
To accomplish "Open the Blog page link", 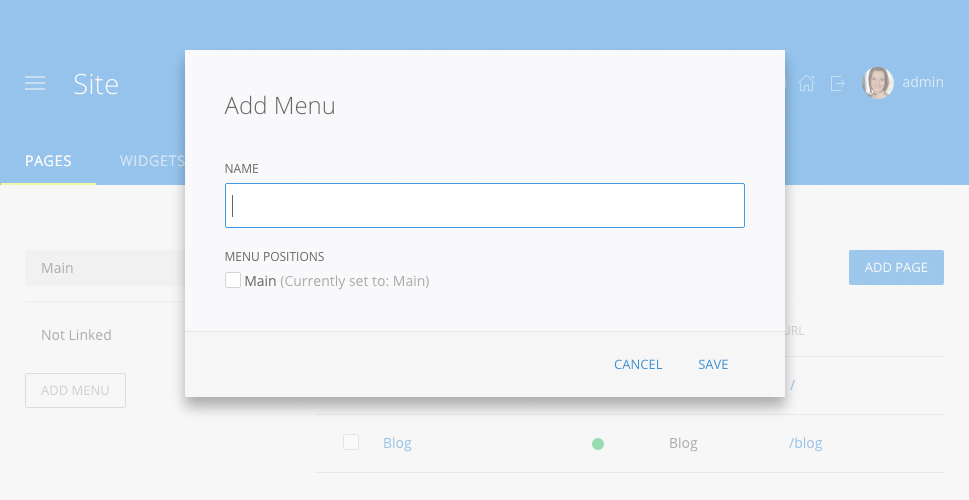I will click(x=397, y=443).
